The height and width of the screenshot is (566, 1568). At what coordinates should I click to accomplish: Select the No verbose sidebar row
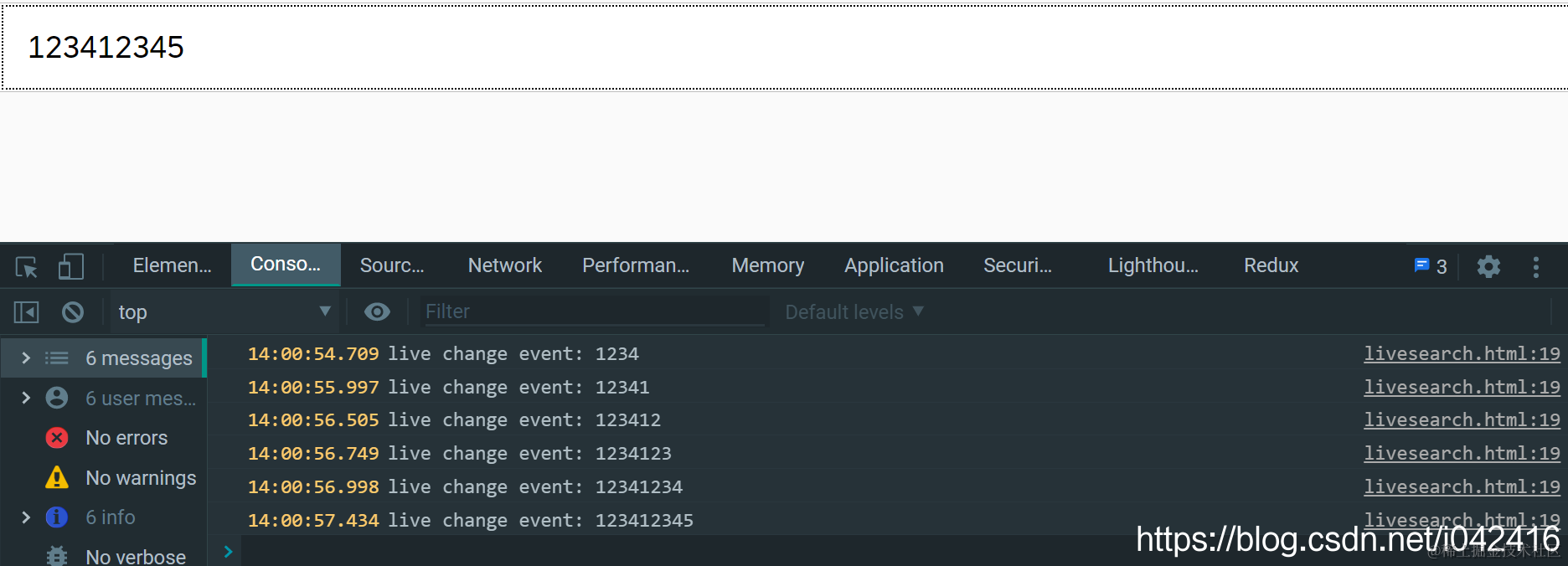coord(104,556)
